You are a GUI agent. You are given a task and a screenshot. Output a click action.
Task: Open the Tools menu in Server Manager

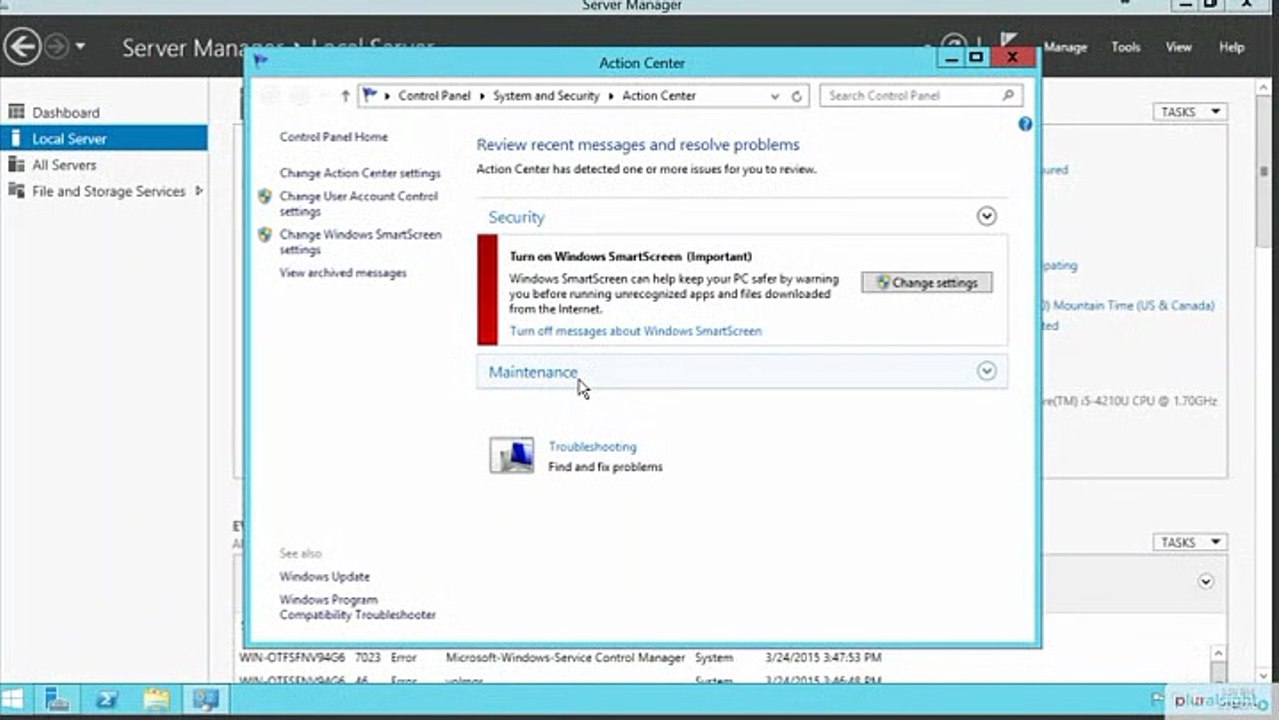[x=1126, y=47]
